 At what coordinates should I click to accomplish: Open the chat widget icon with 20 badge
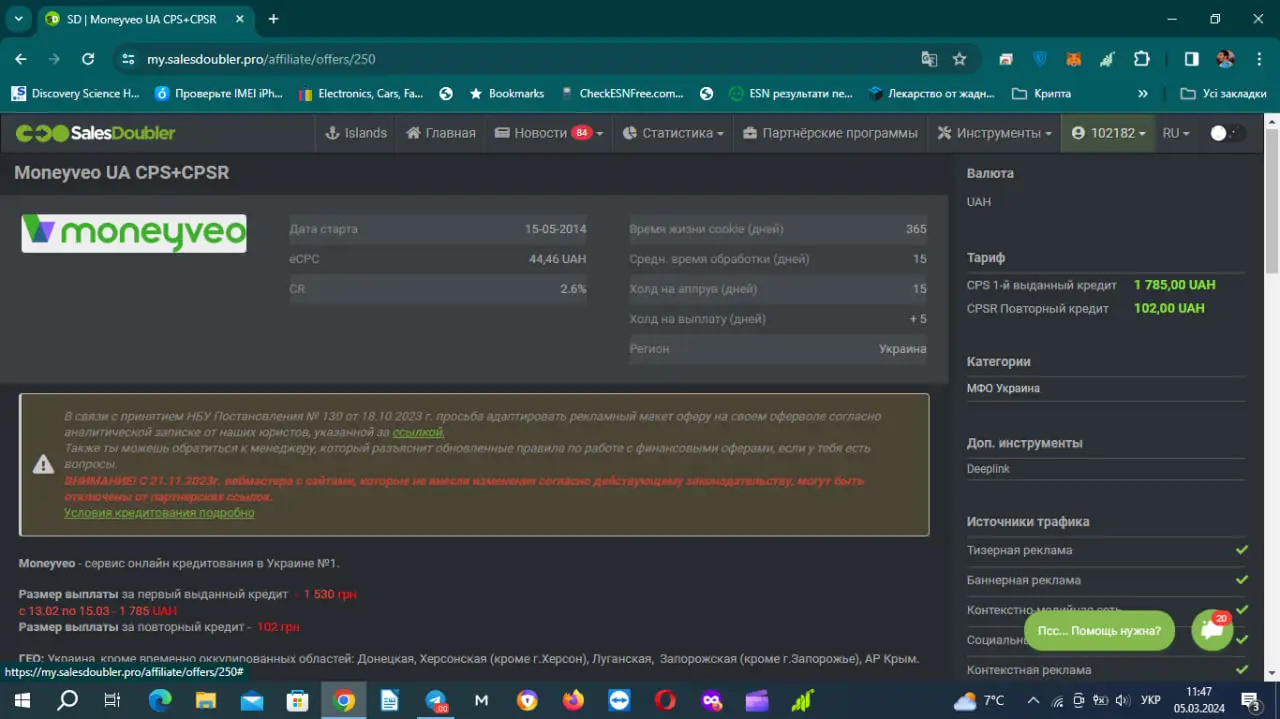coord(1212,630)
